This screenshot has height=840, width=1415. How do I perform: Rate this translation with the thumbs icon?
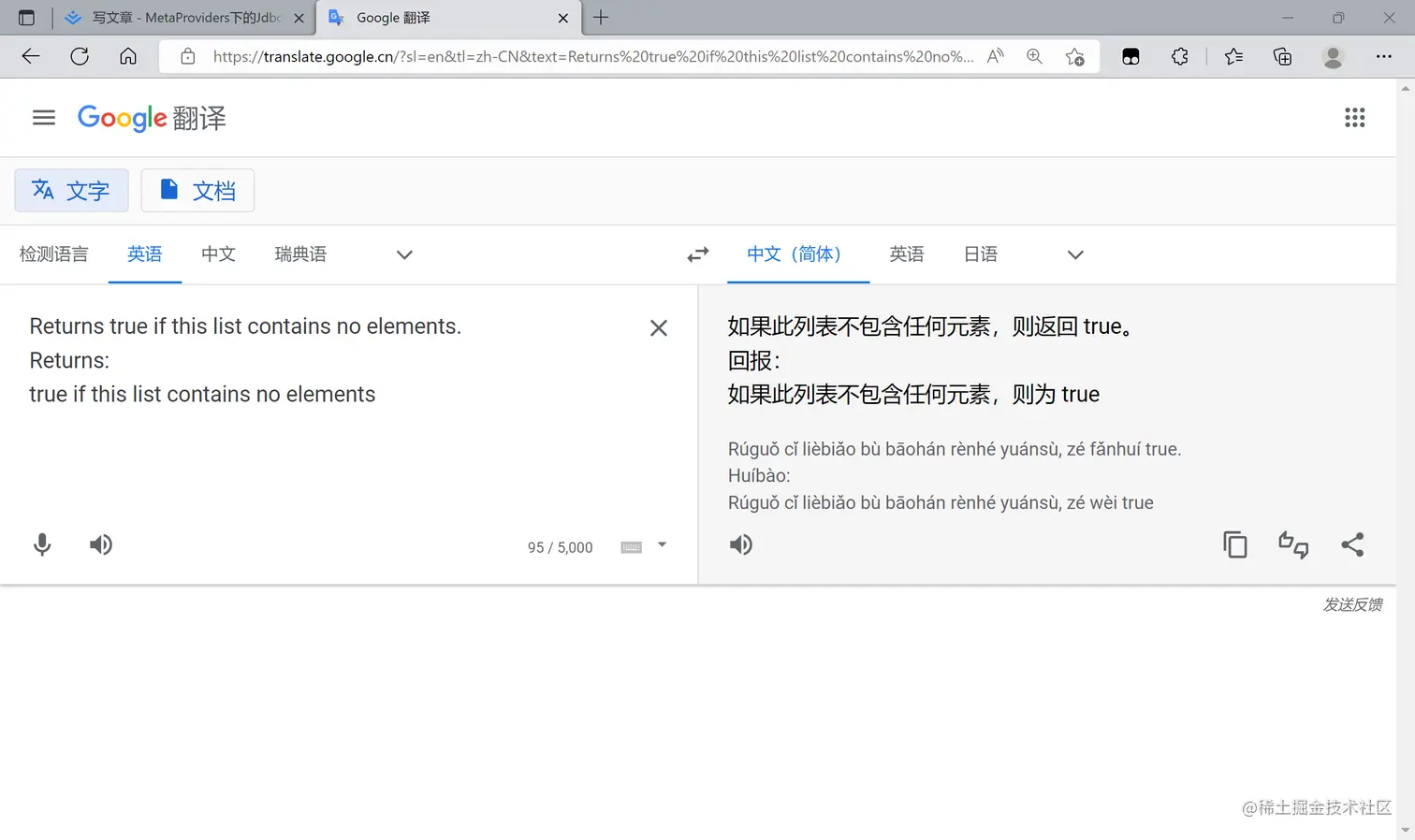click(1293, 544)
